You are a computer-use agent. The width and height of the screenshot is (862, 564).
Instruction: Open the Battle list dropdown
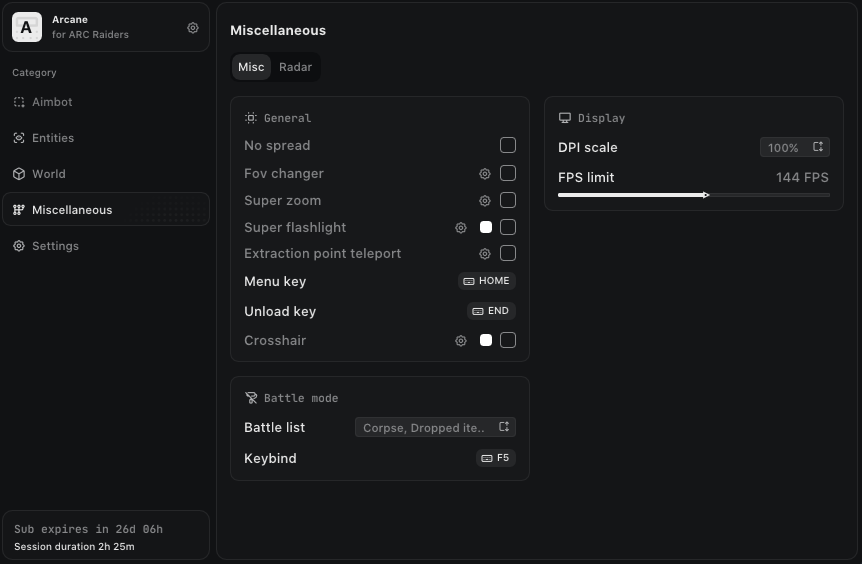(x=435, y=428)
